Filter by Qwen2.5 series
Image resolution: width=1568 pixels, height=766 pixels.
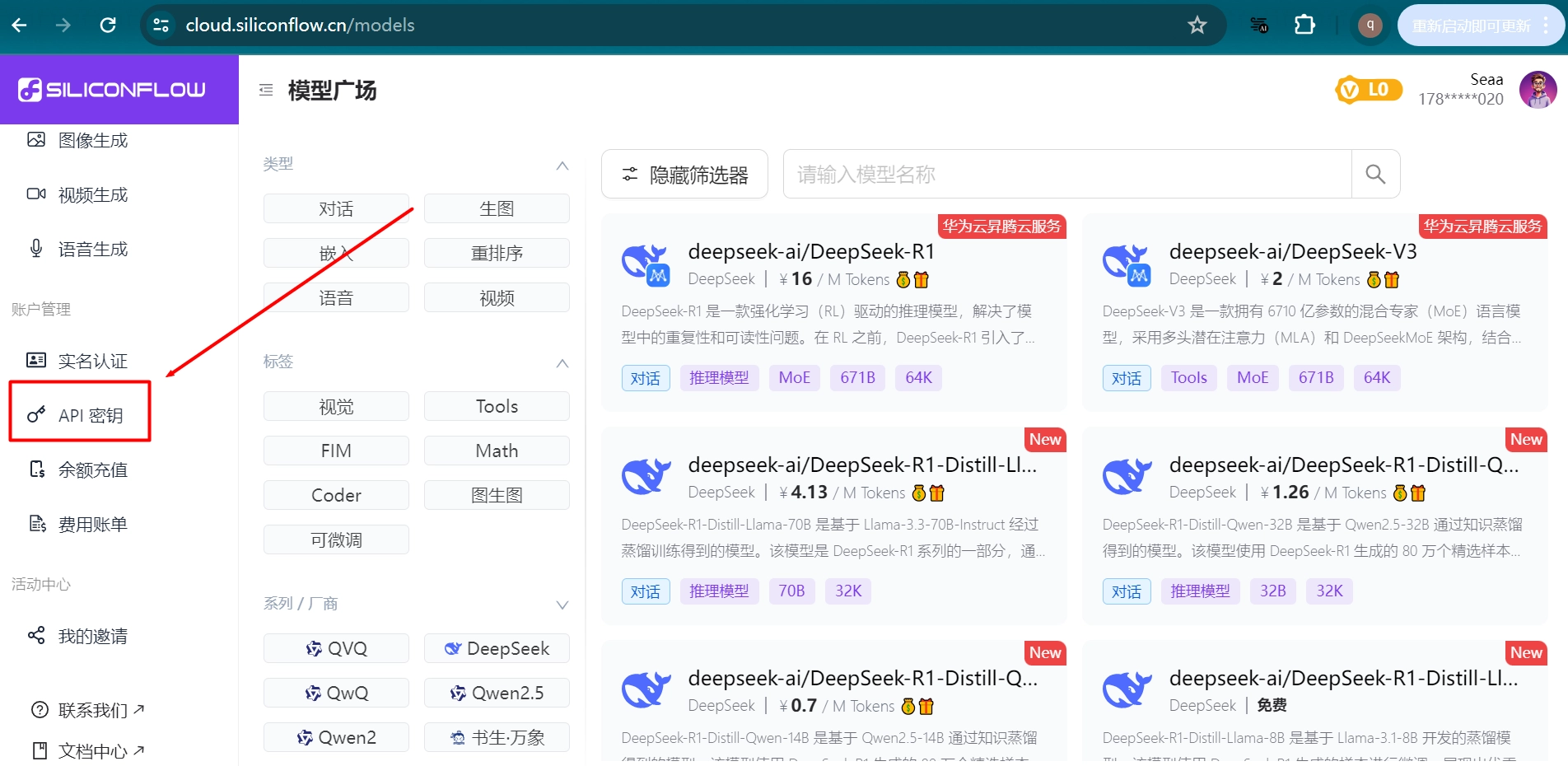(497, 693)
